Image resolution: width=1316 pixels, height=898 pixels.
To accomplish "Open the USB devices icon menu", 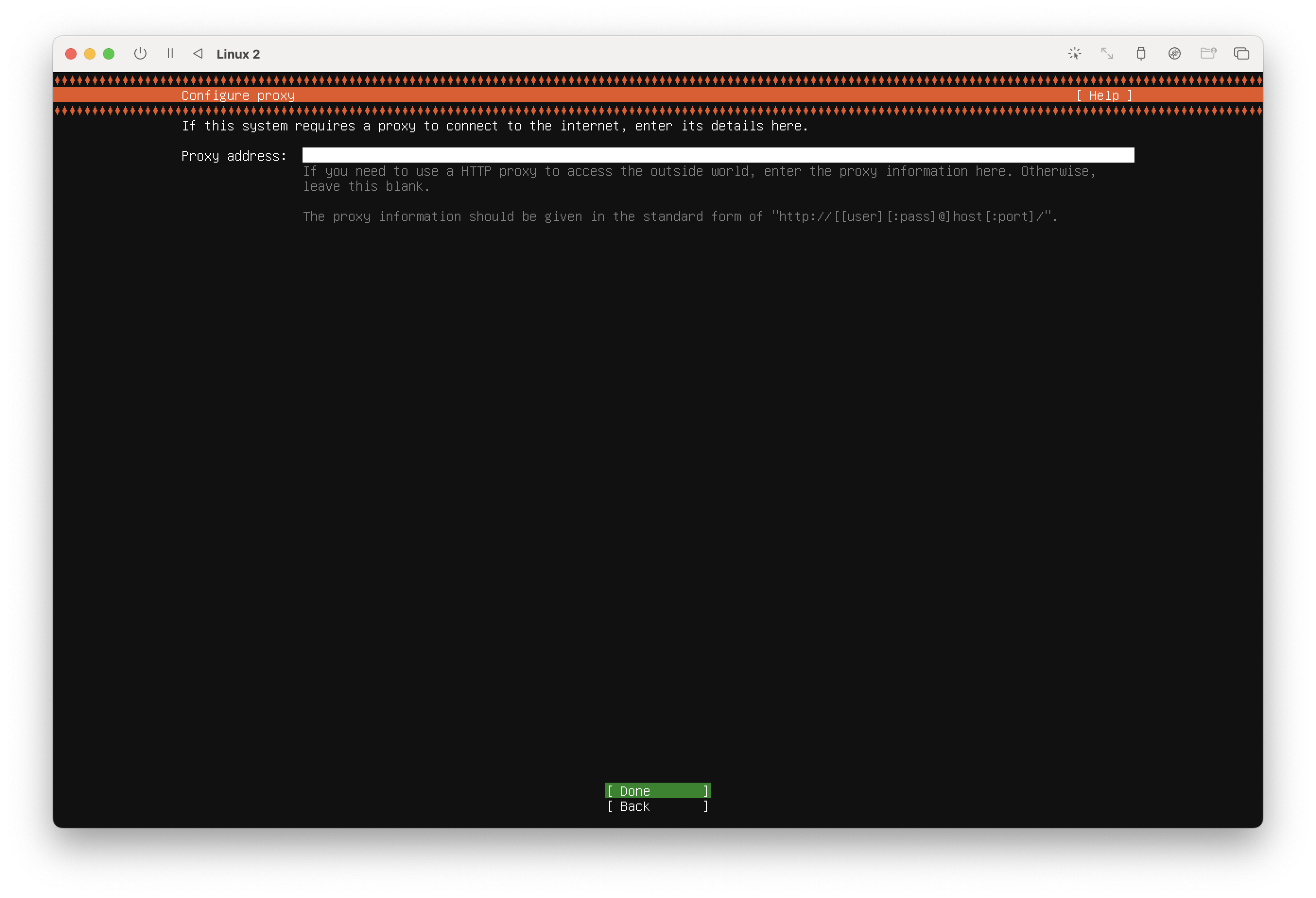I will (x=1141, y=54).
